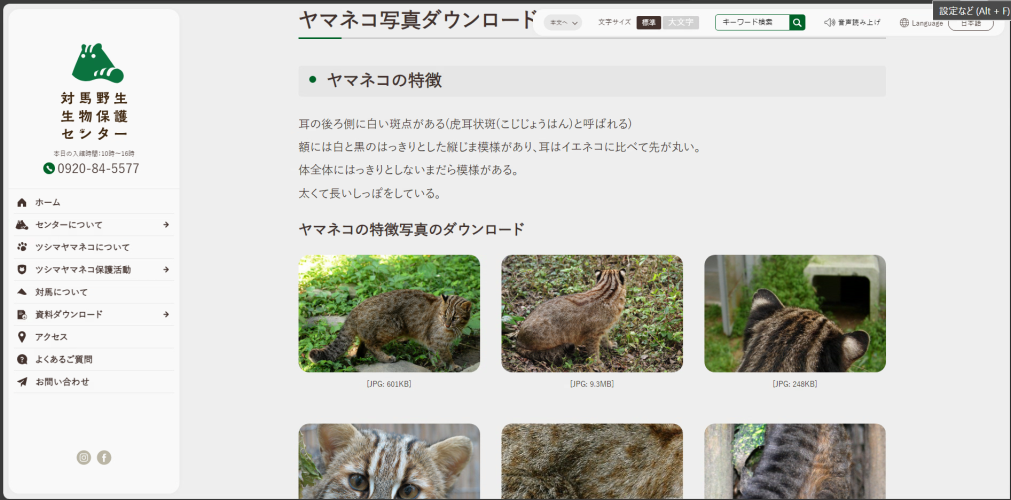Viewport: 1011px width, 500px height.
Task: Switch text size to 大文字
Action: click(x=680, y=22)
